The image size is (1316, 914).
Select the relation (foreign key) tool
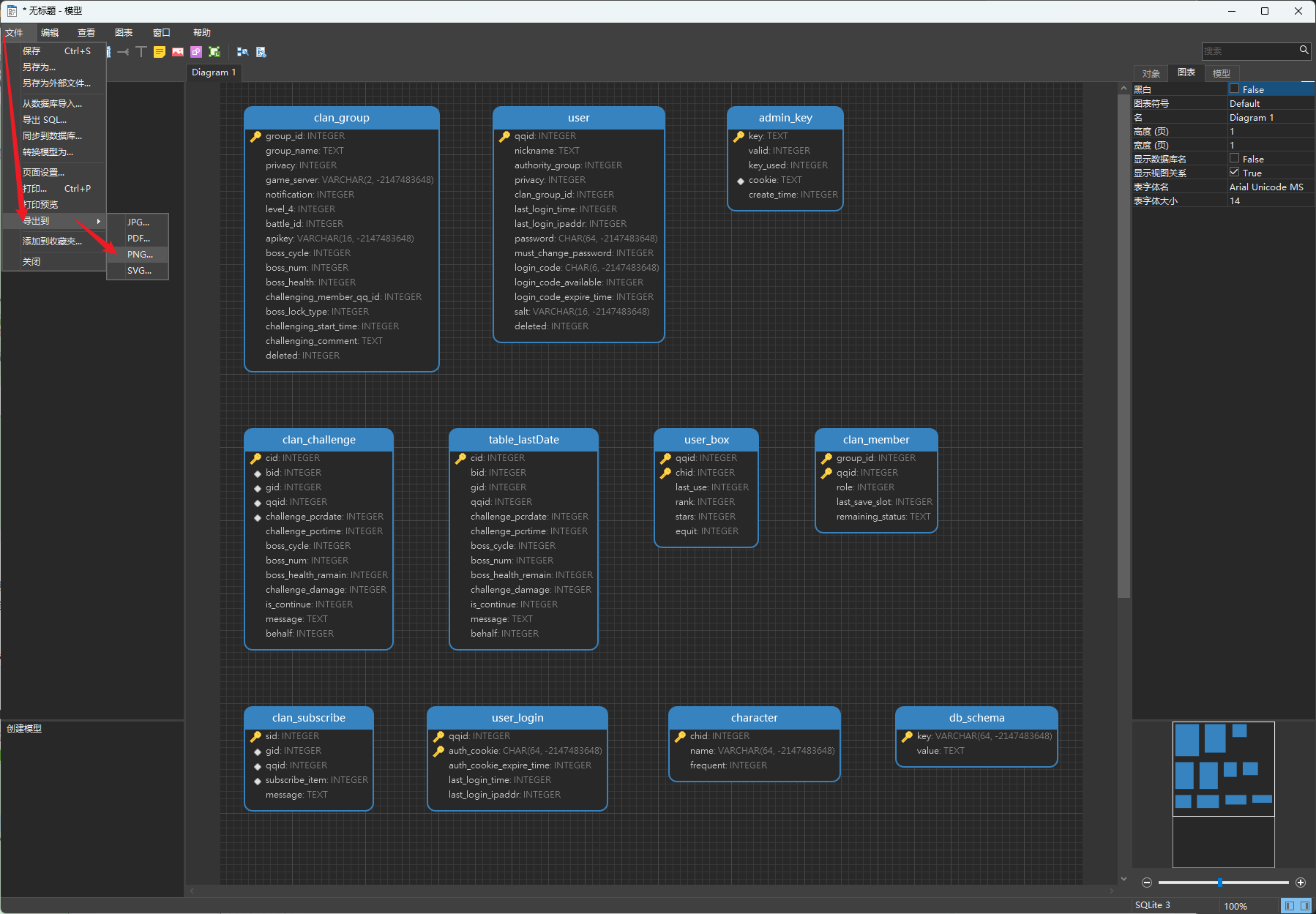(x=123, y=52)
